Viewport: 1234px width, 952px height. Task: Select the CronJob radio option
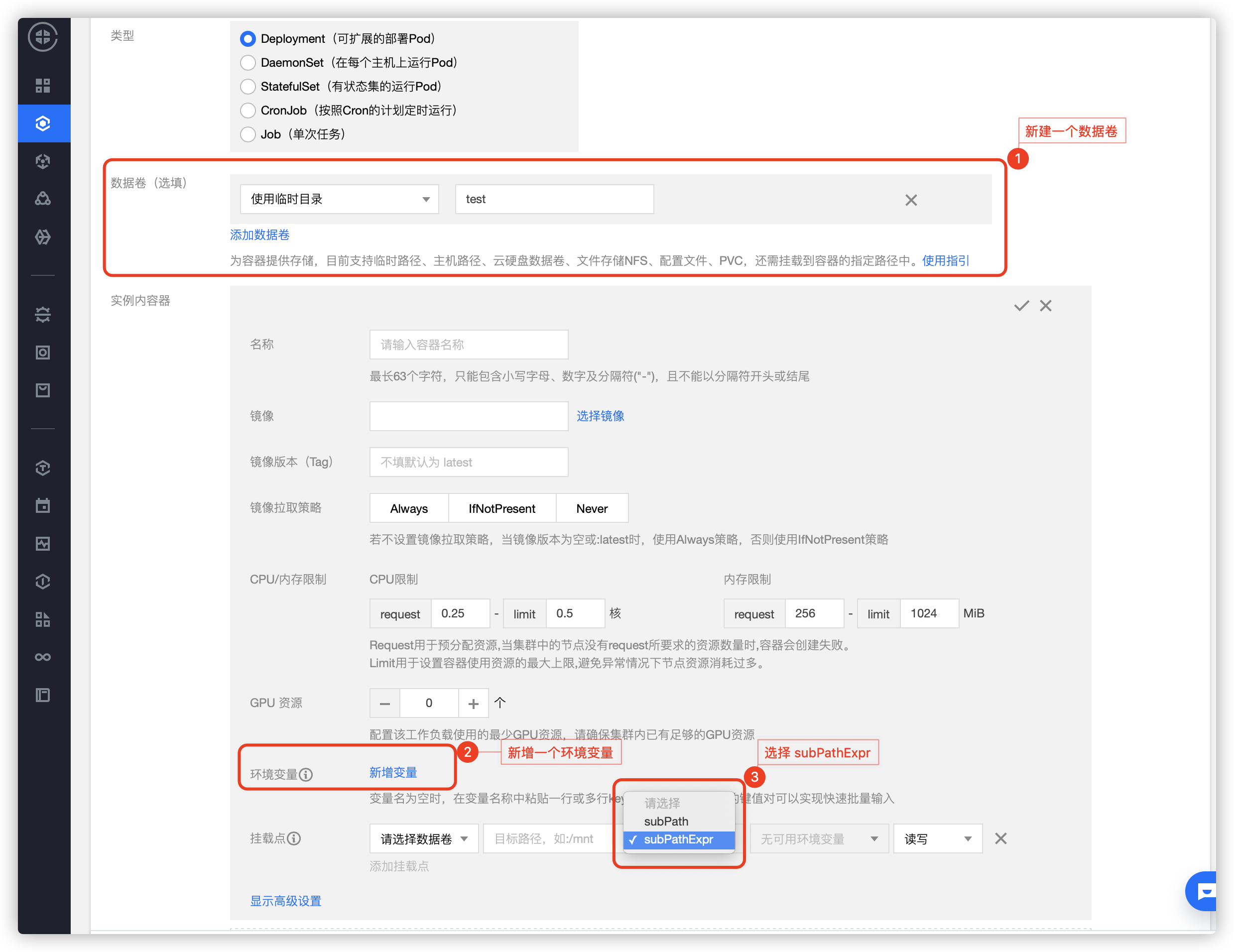[247, 110]
